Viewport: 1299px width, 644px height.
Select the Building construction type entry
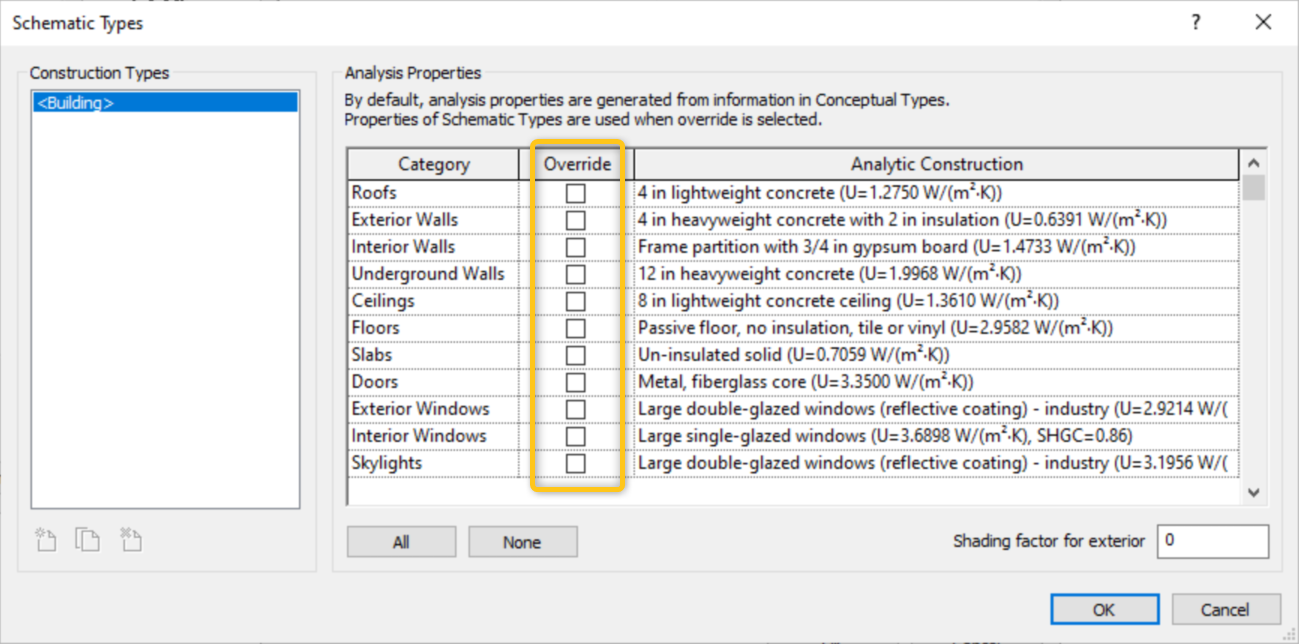tap(164, 101)
